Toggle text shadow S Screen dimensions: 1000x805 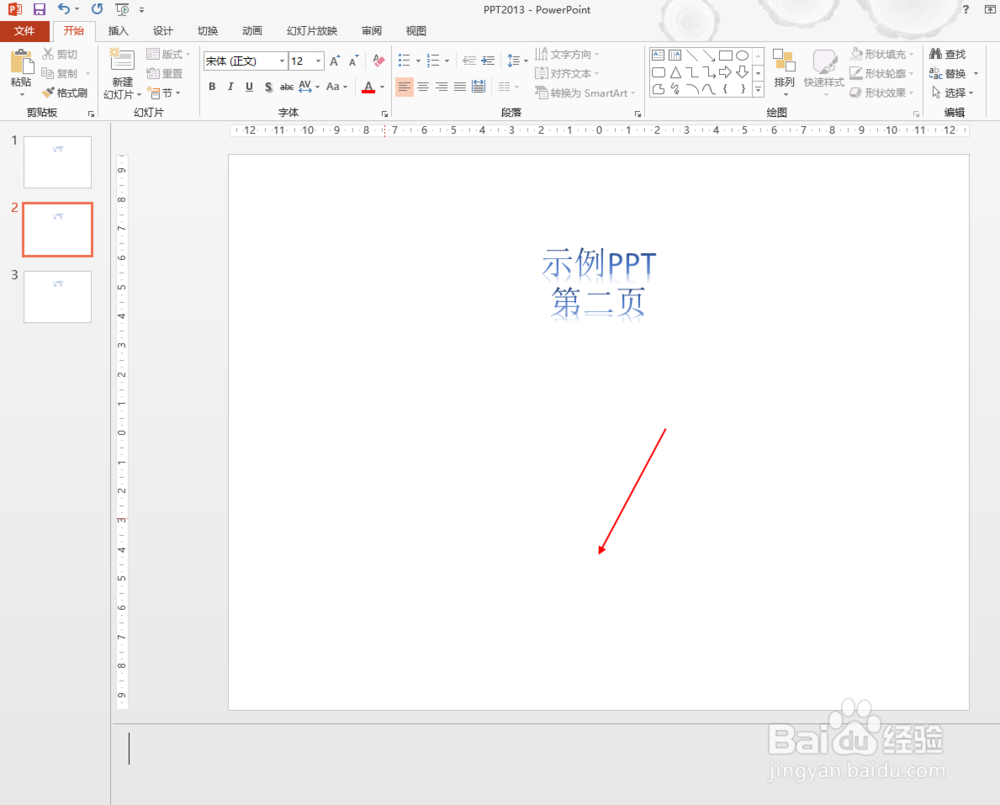[268, 87]
